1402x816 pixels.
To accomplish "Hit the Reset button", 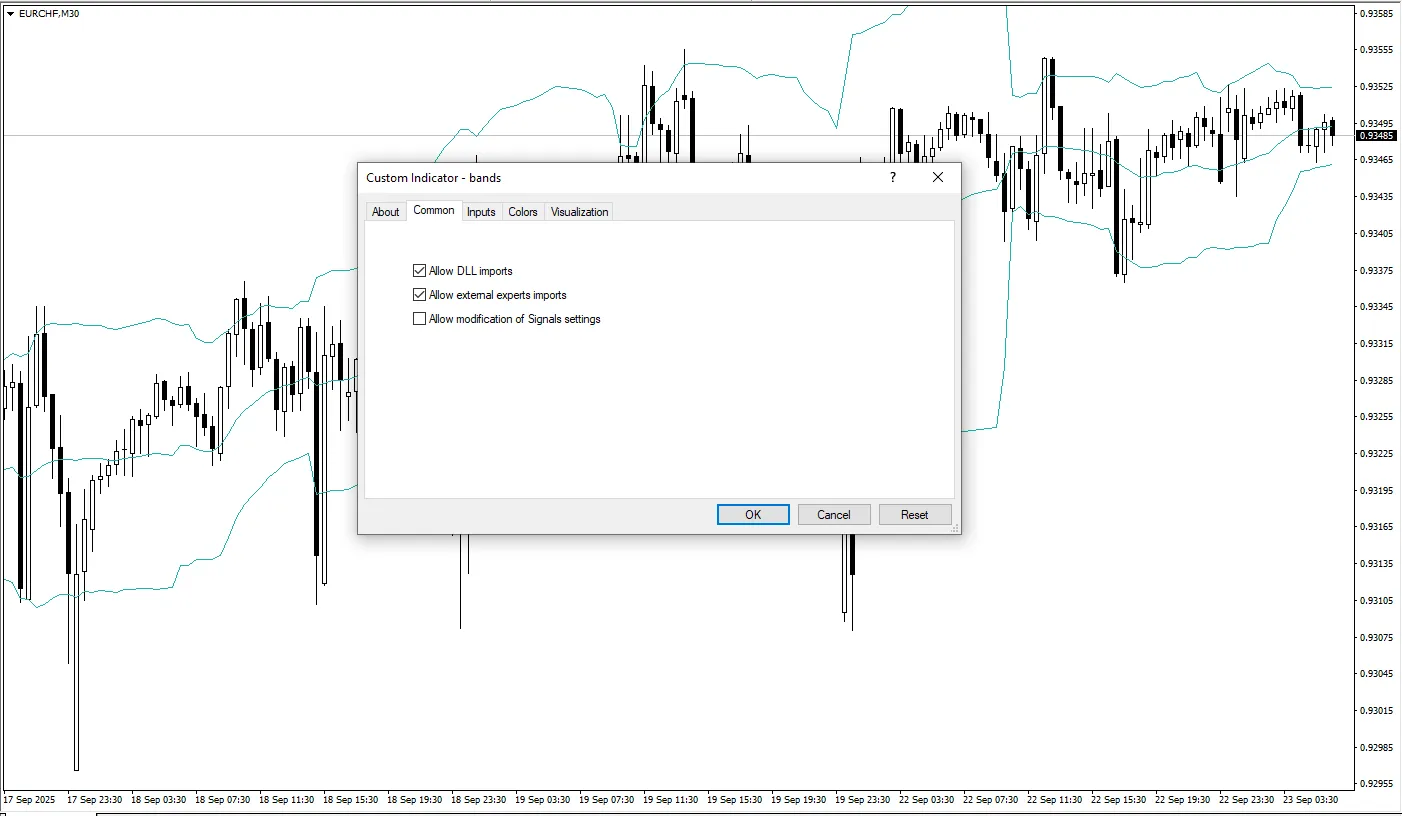I will click(915, 514).
